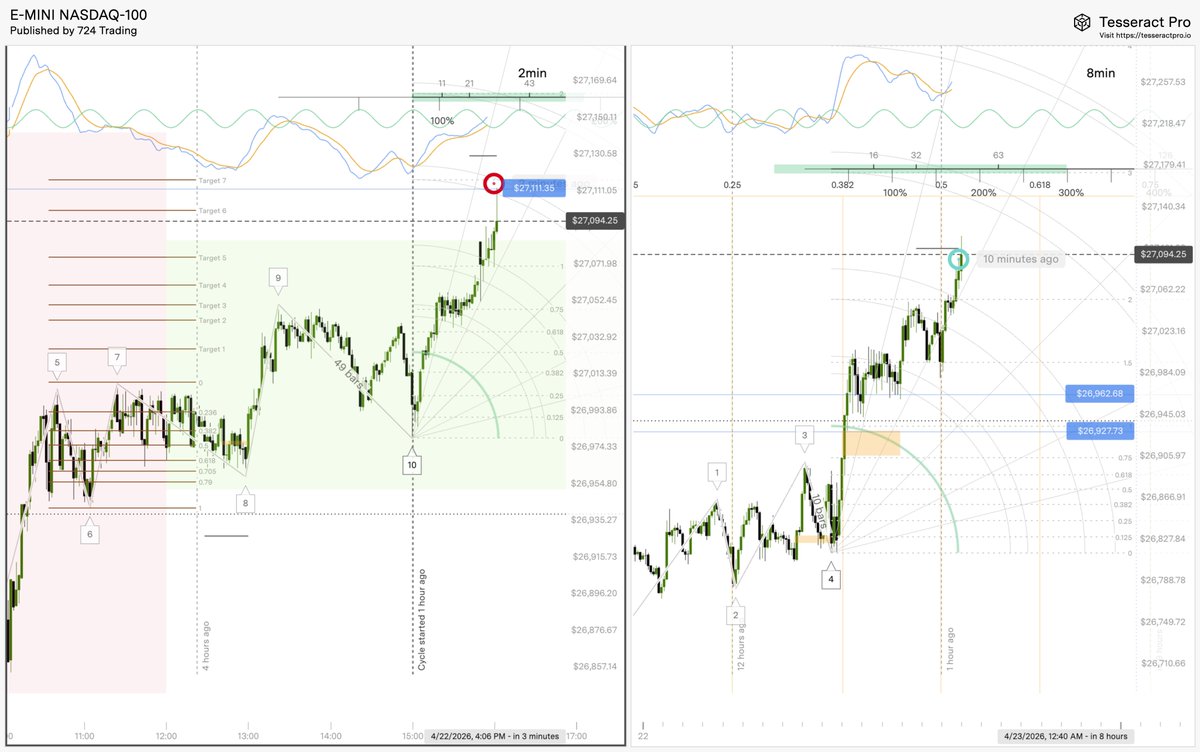The height and width of the screenshot is (752, 1200).
Task: Select pivot marker 7 on 2min chart
Action: [117, 357]
